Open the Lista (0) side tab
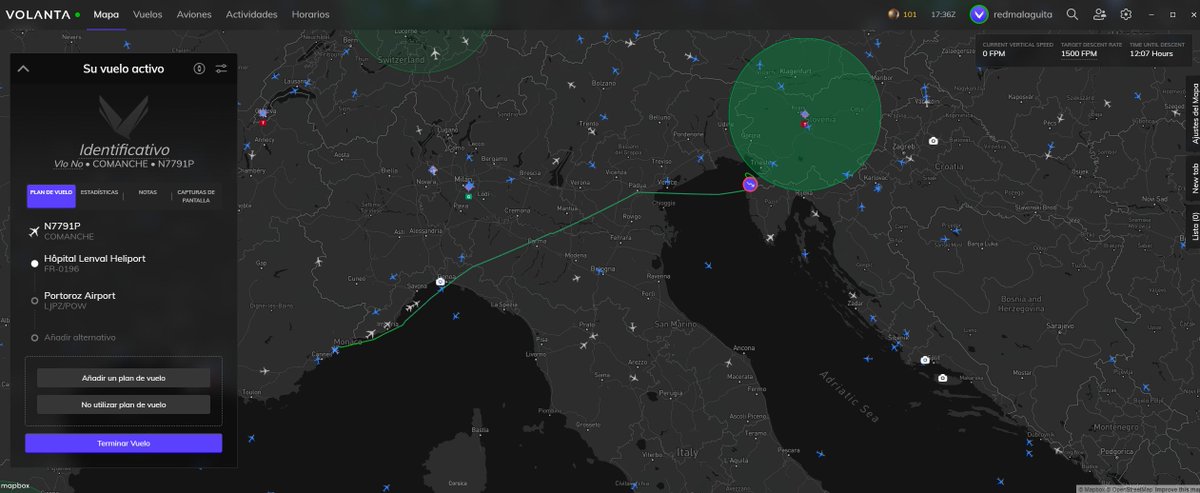Viewport: 1200px width, 493px height. coord(1194,228)
